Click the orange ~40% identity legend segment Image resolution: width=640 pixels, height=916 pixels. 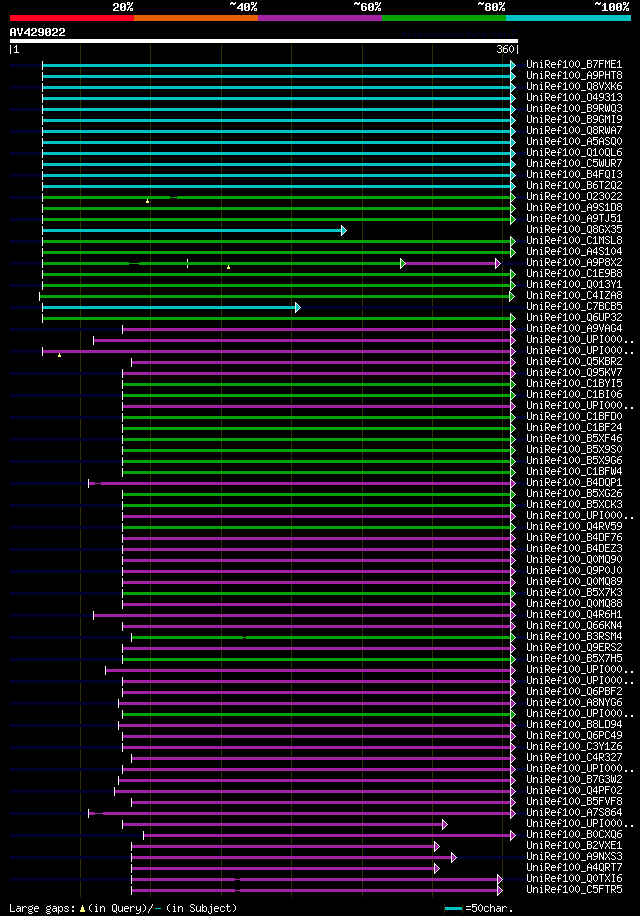(196, 18)
